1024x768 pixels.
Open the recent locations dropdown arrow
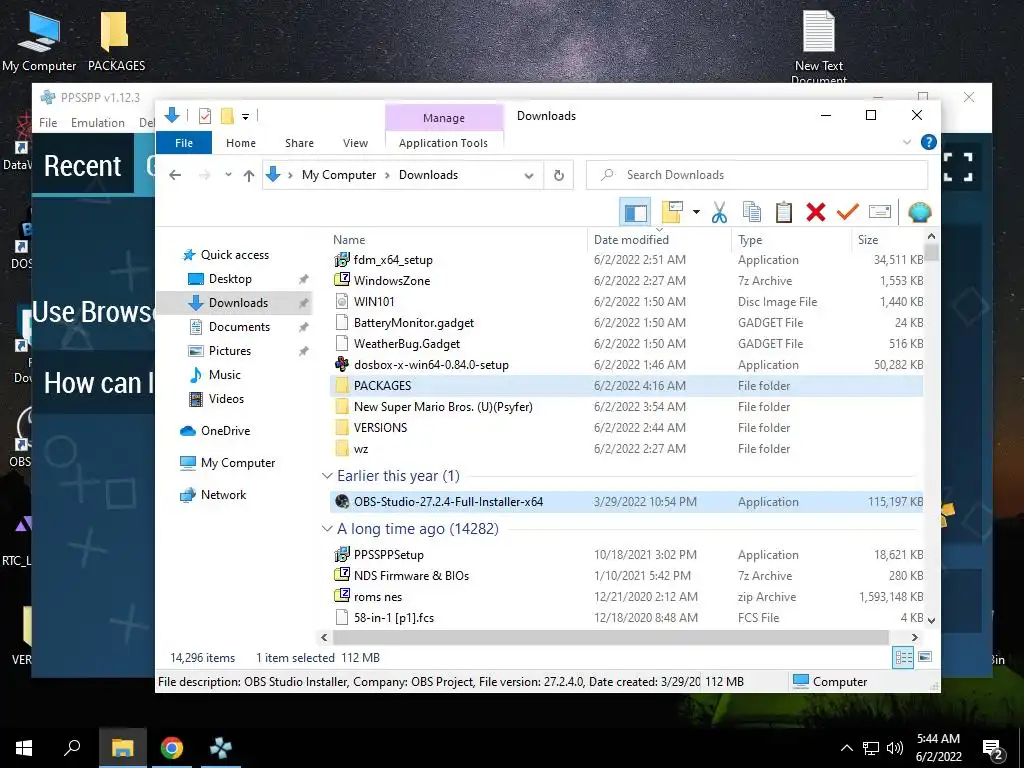click(x=228, y=175)
